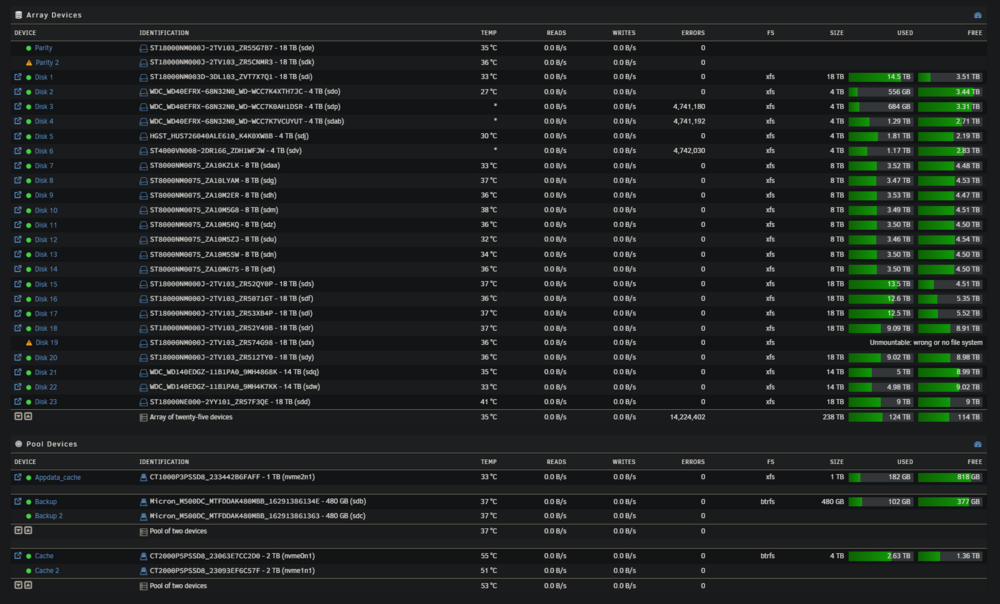The image size is (1000, 604).
Task: Click the 238 TB array total size value
Action: pyautogui.click(x=833, y=417)
